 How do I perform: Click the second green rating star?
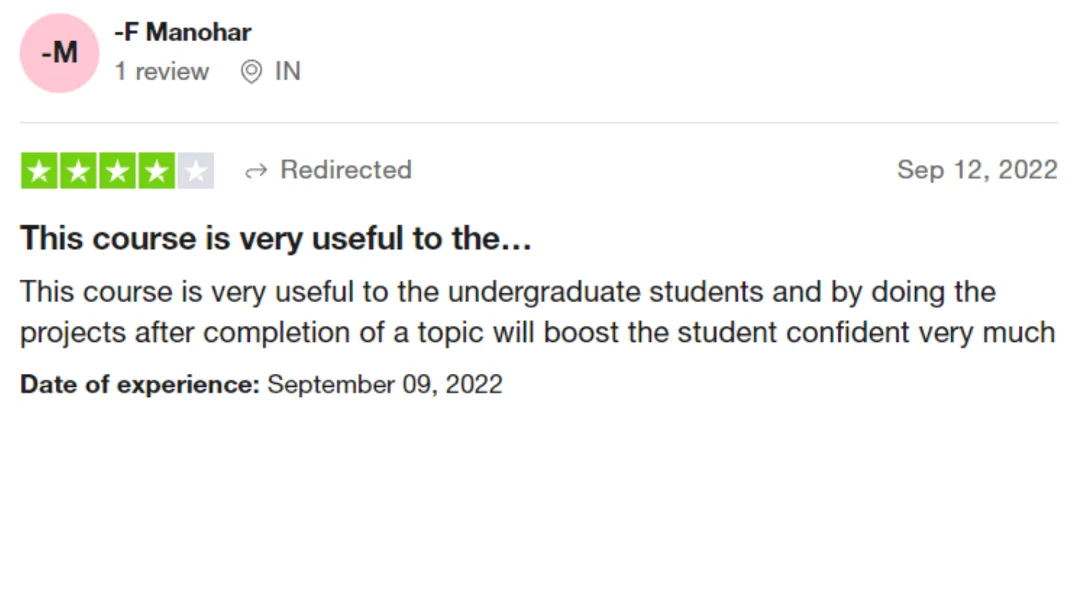[x=79, y=171]
